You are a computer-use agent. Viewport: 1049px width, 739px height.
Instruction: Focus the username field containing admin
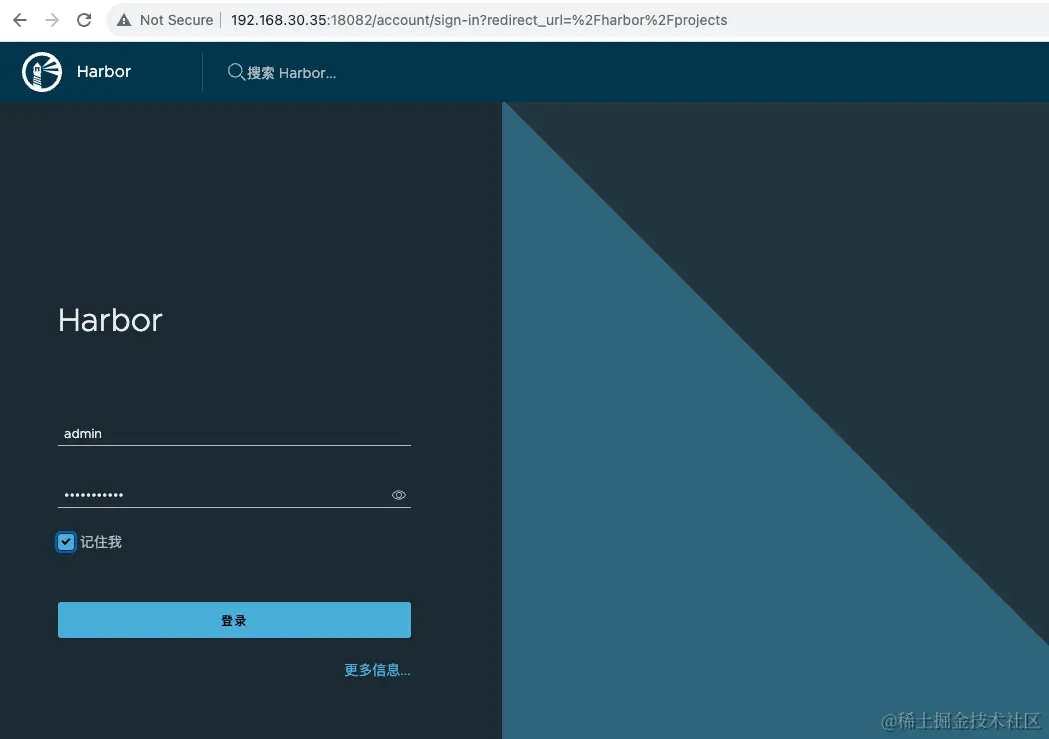[x=234, y=433]
